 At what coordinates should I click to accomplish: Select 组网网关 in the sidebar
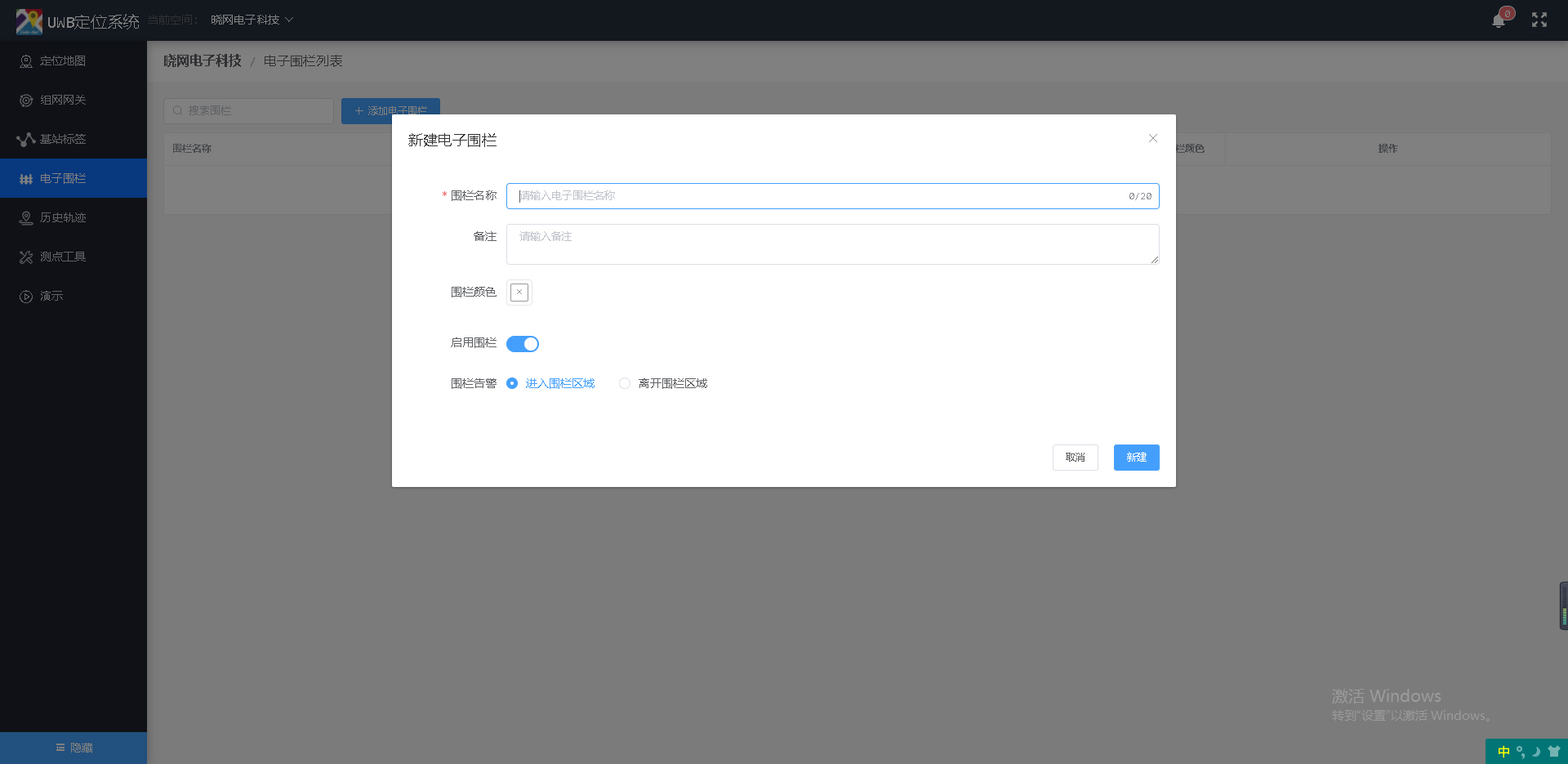click(x=61, y=100)
